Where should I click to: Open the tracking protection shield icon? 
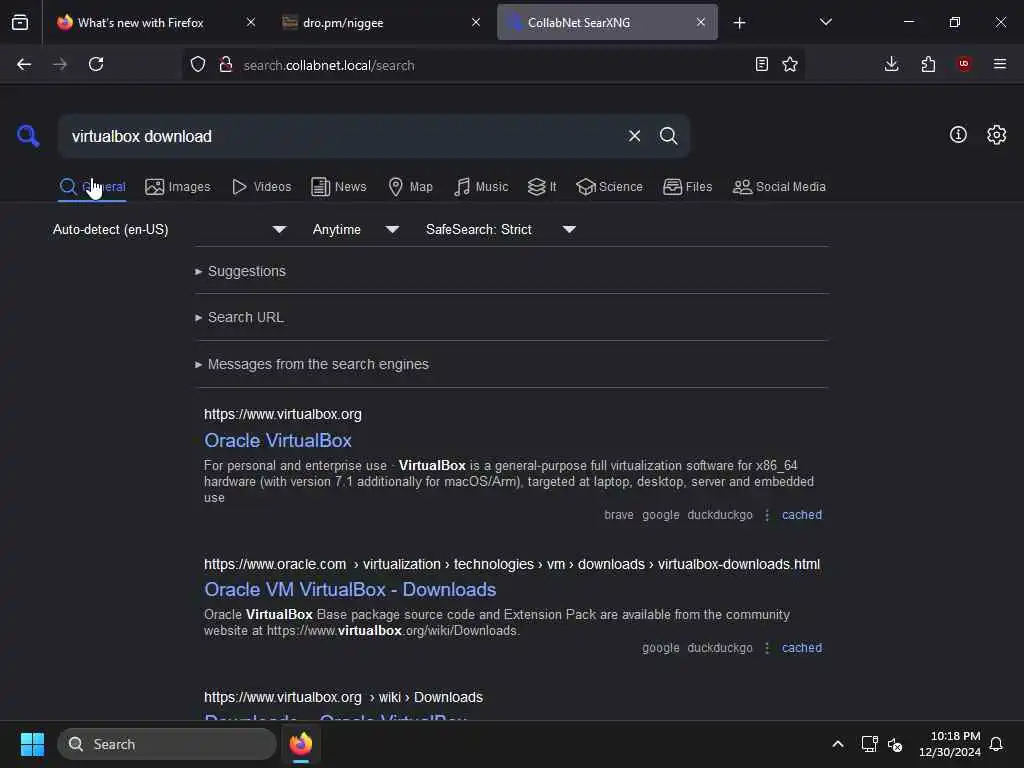point(198,64)
